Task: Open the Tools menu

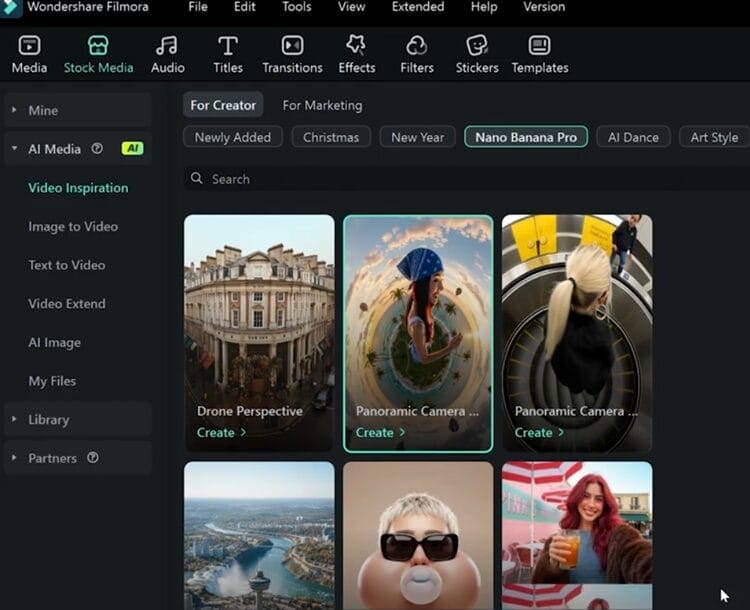Action: click(296, 7)
